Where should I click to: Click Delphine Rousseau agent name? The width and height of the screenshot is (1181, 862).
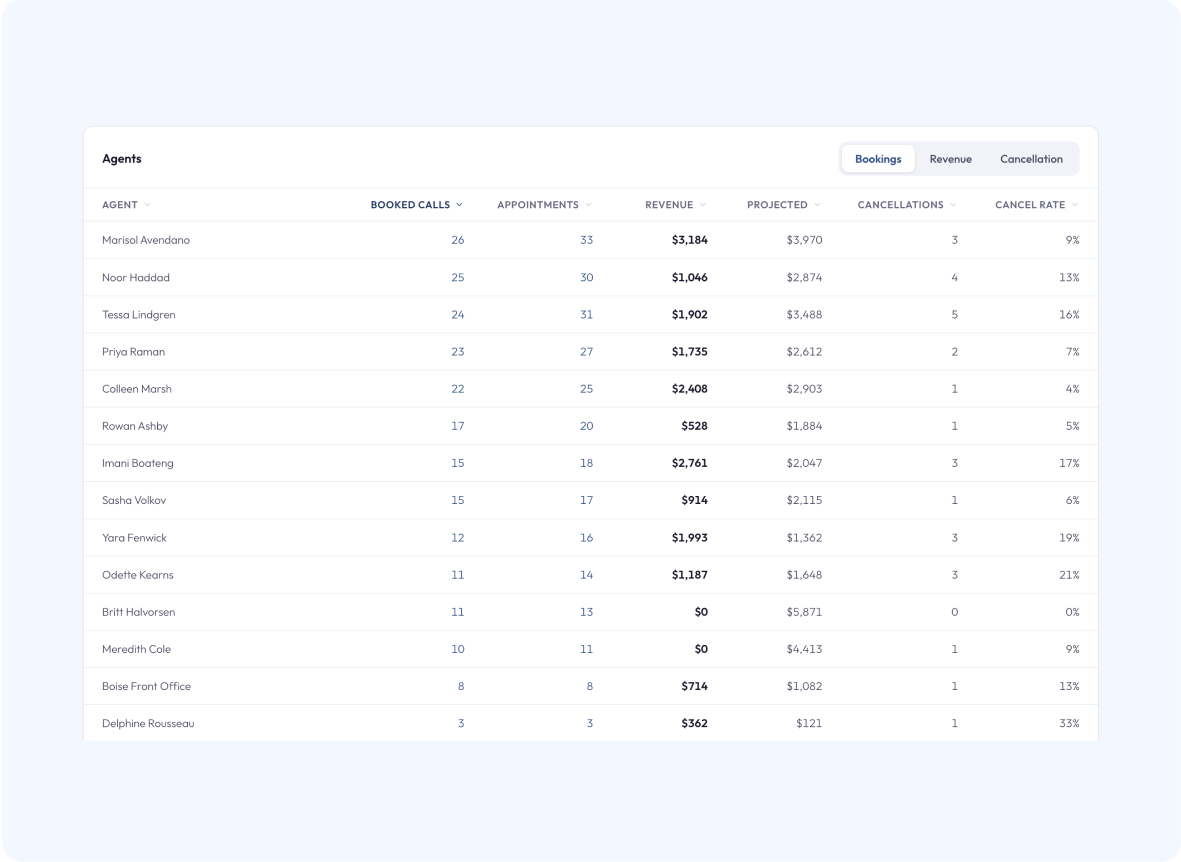point(148,723)
